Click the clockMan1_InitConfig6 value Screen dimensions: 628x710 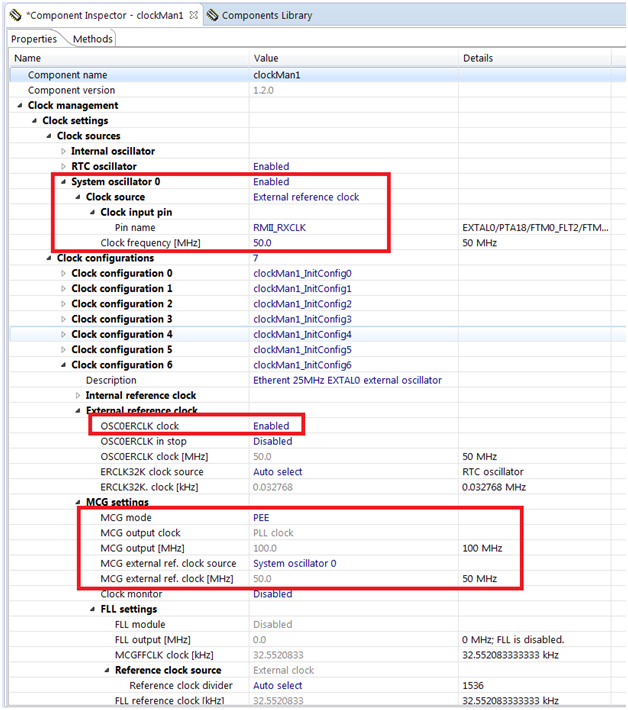coord(302,365)
